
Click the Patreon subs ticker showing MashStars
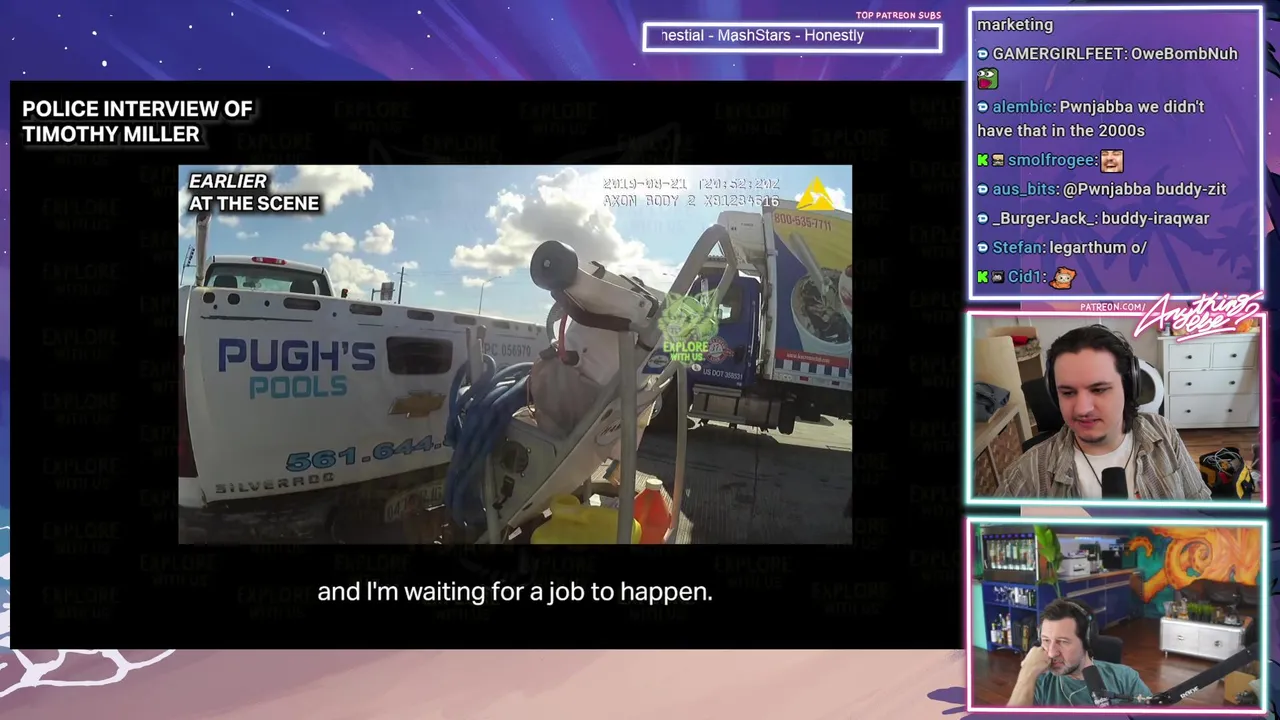(x=792, y=37)
